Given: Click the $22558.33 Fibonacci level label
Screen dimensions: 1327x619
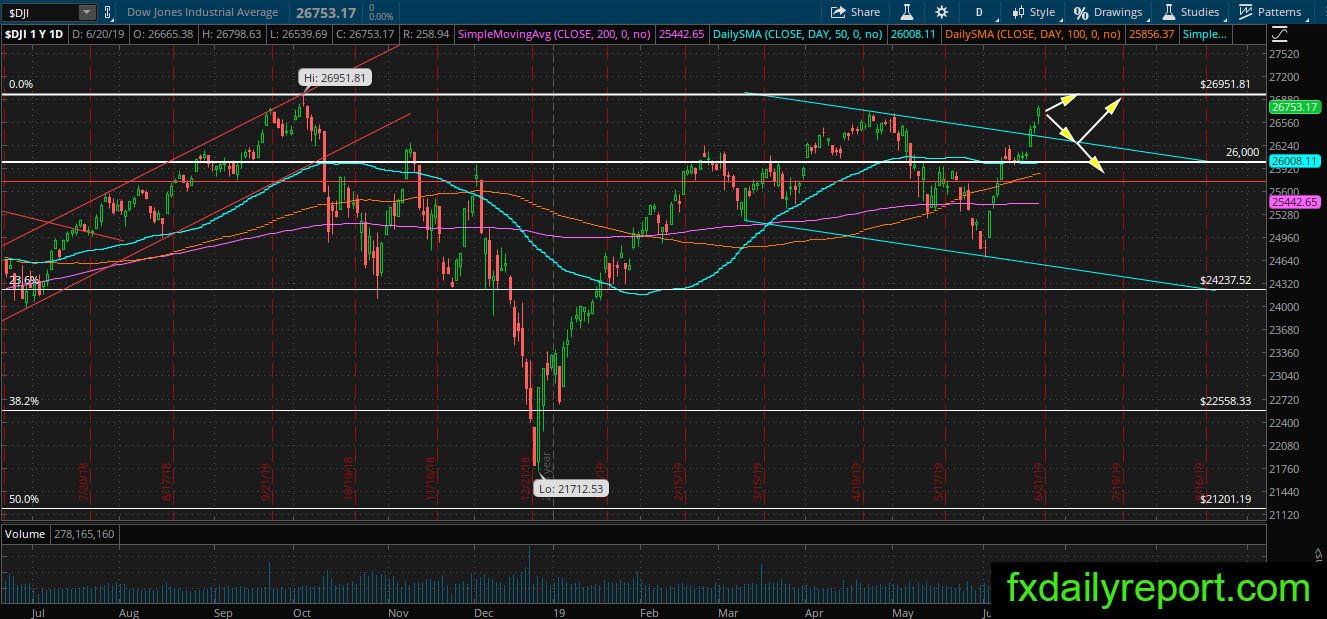Looking at the screenshot, I should (1225, 401).
